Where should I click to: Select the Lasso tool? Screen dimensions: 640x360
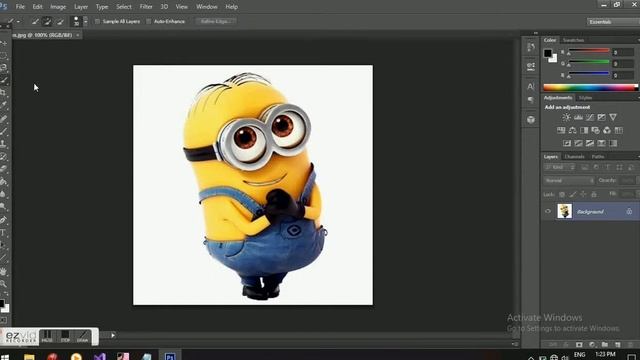tap(4, 67)
